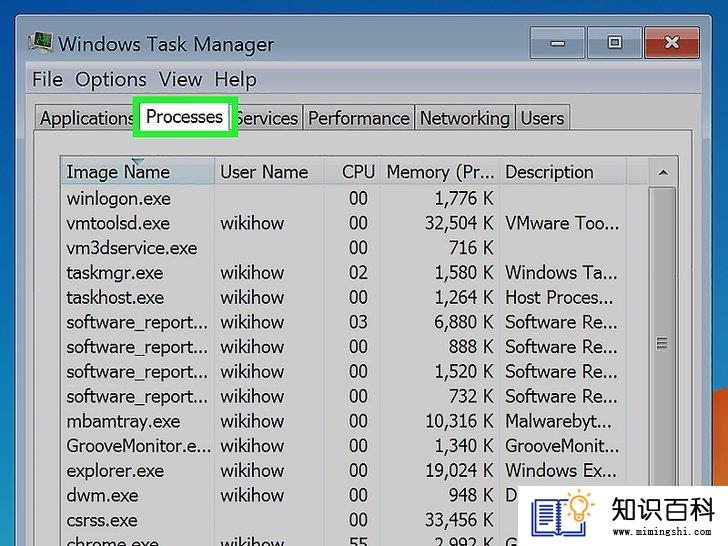Screen dimensions: 728x546
Task: Select the vmtoolsd.exe process
Action: click(355, 223)
